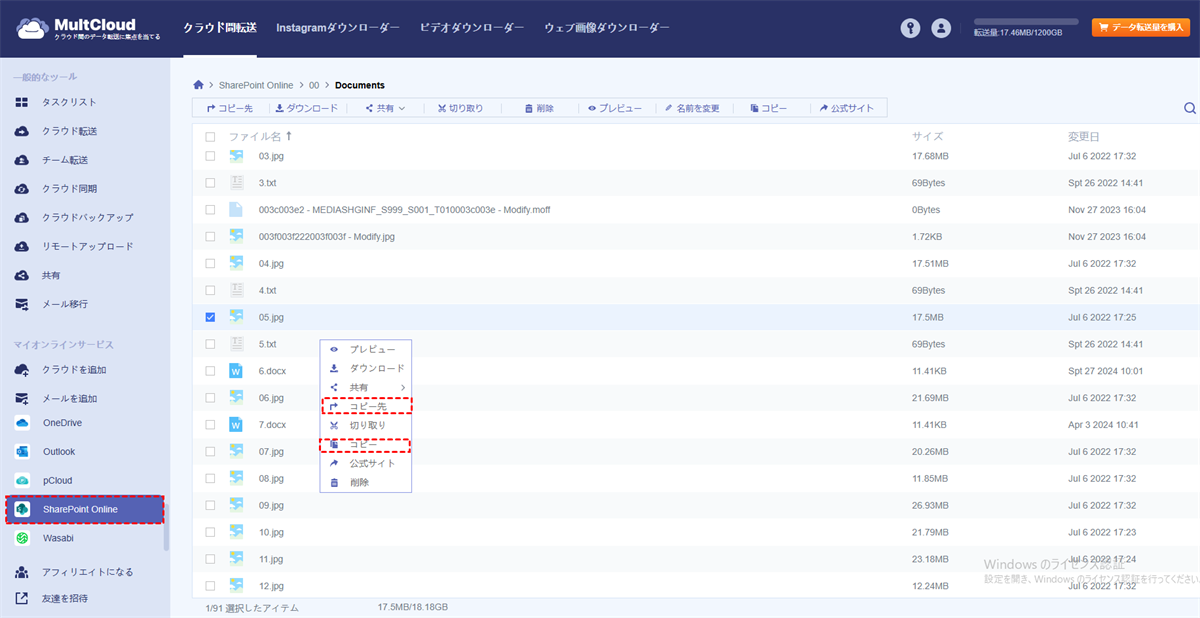Open Team Transfer (チーム転送) icon
The image size is (1200, 618).
(x=21, y=160)
